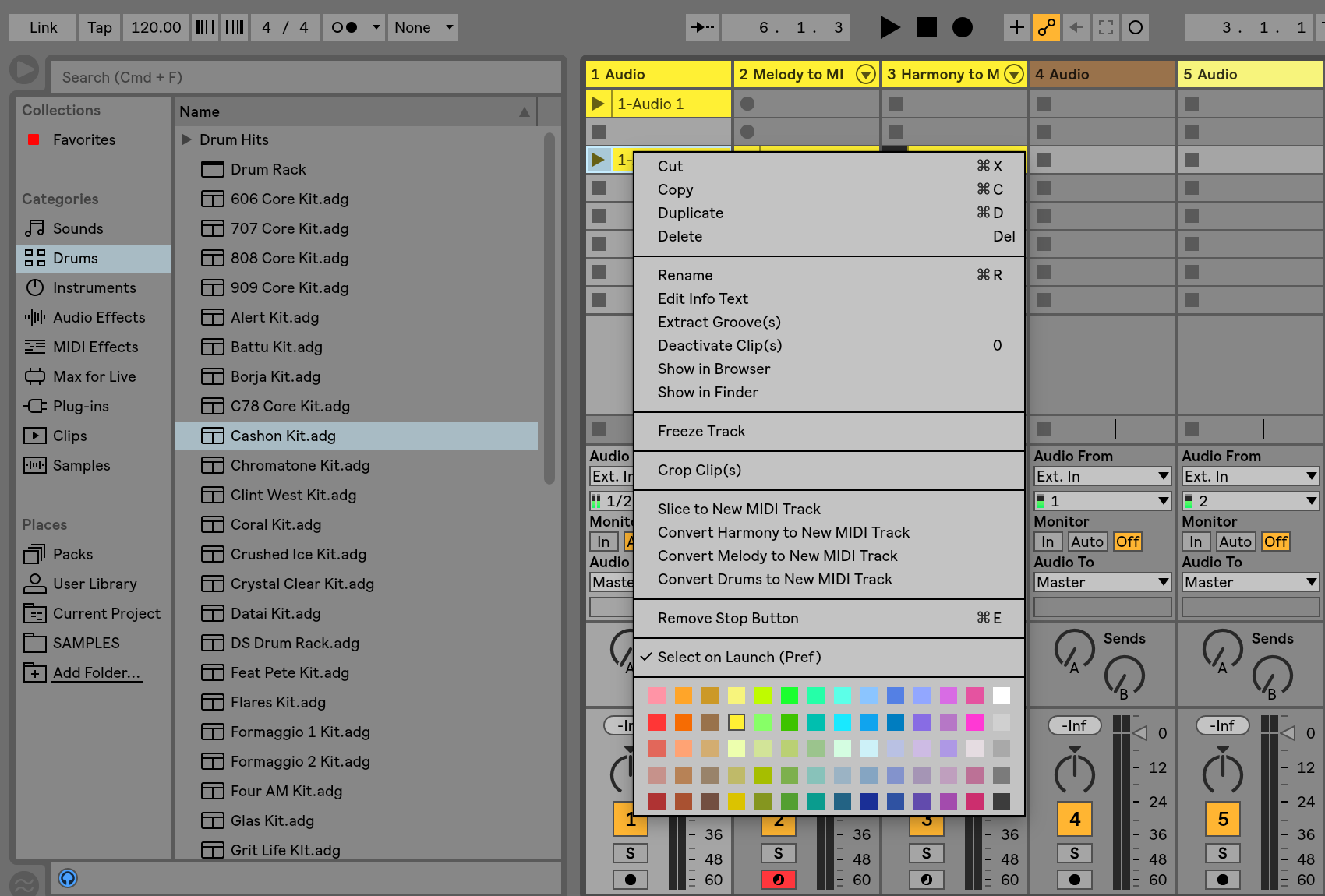The width and height of the screenshot is (1325, 896).
Task: Open track 4 Audio To Master dropdown
Action: tap(1102, 582)
